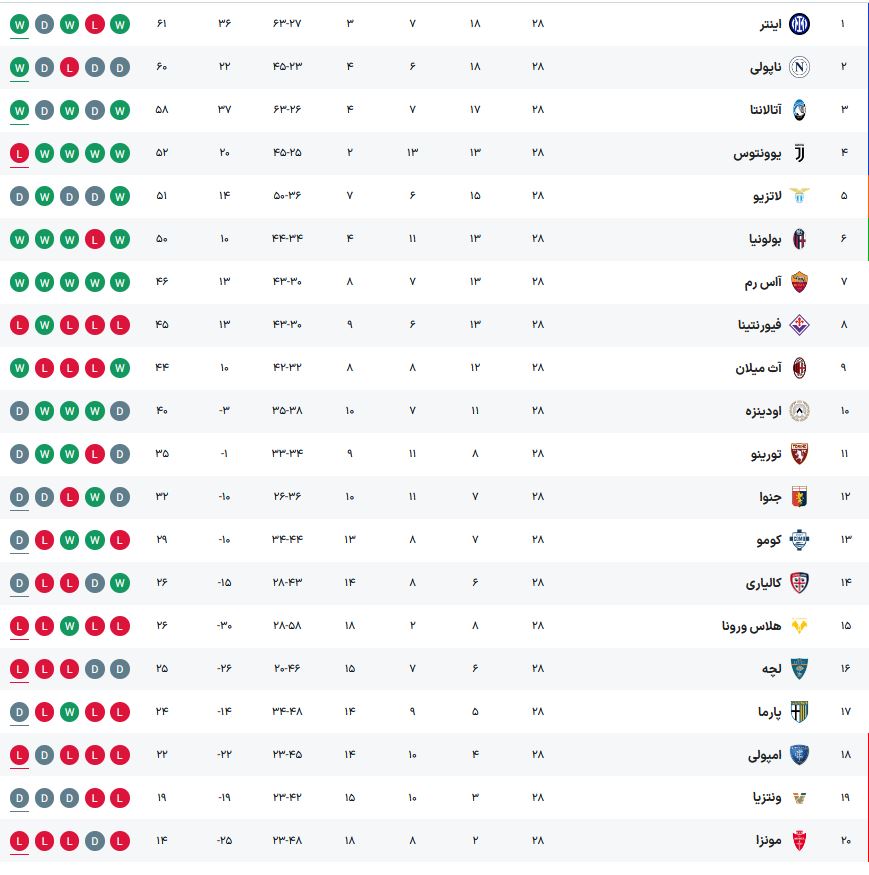Click the Parma club badge

pos(799,711)
